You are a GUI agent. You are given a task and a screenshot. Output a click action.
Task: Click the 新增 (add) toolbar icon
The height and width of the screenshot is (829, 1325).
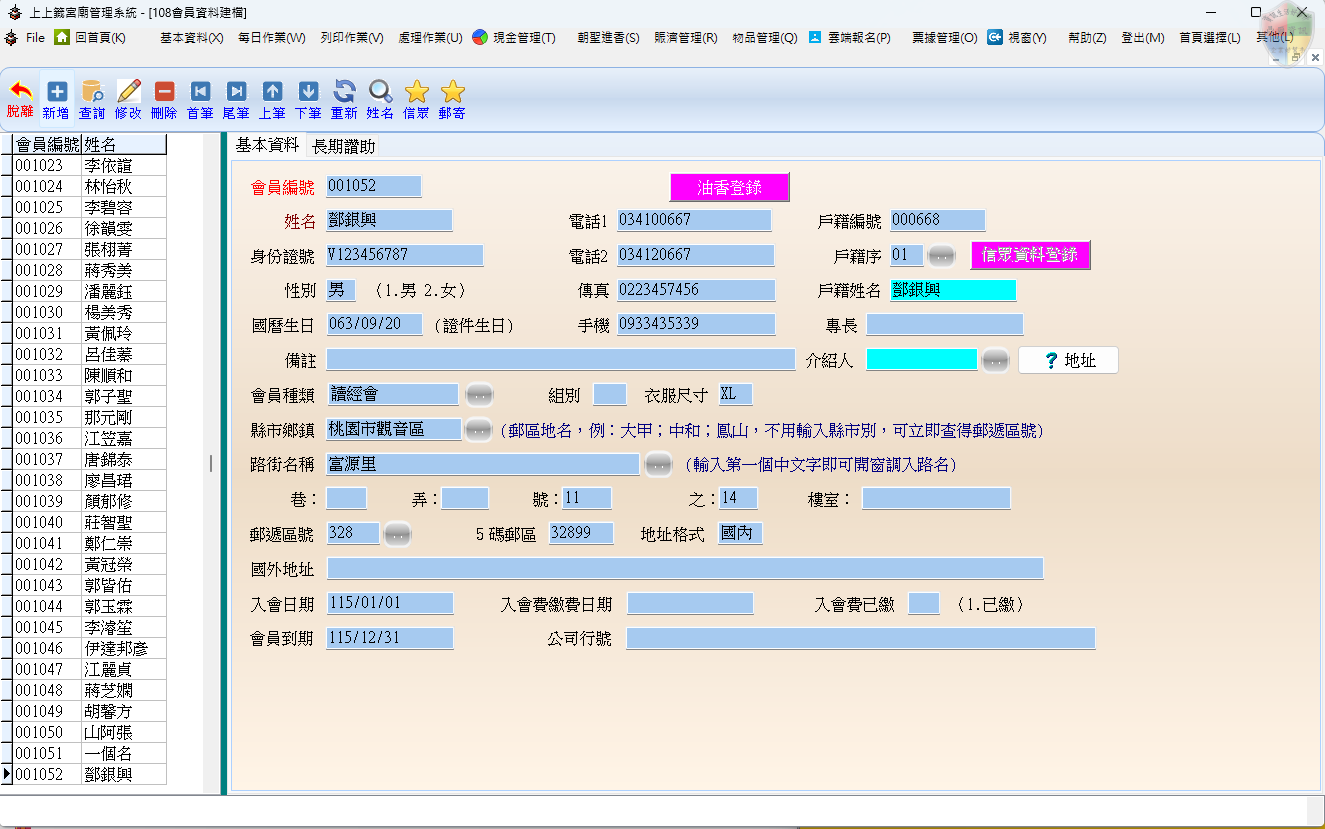click(56, 92)
